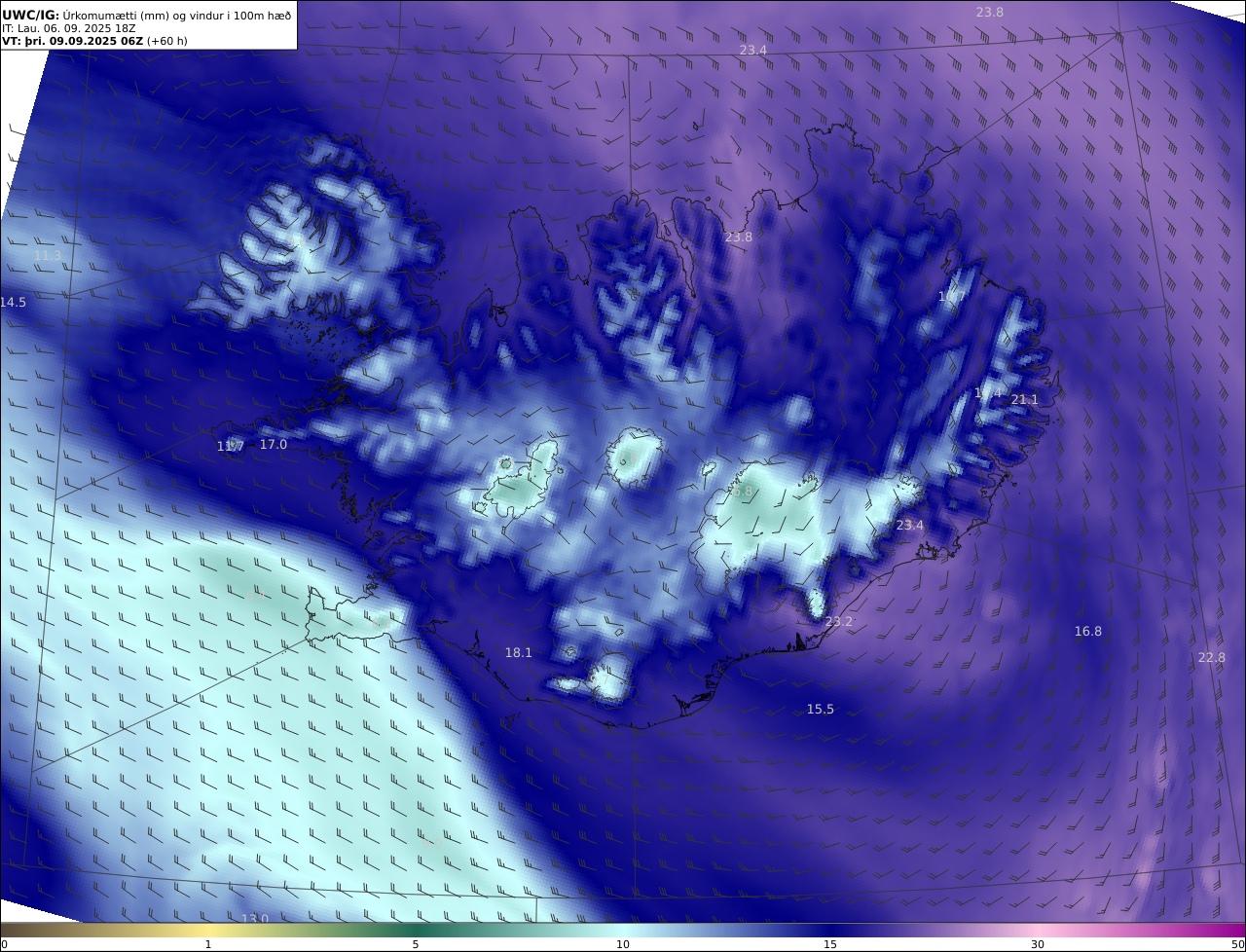
Task: Select the '30' tick on the color scale
Action: point(1038,944)
